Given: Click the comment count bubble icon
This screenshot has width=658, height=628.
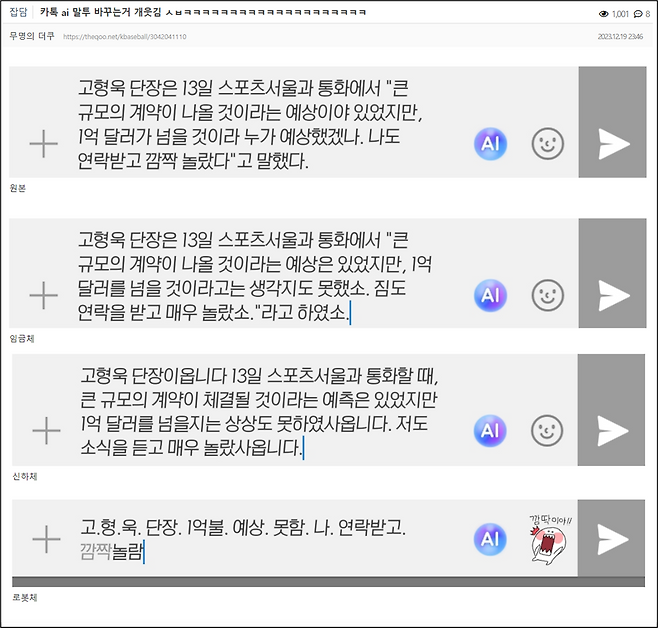Looking at the screenshot, I should click(x=638, y=14).
